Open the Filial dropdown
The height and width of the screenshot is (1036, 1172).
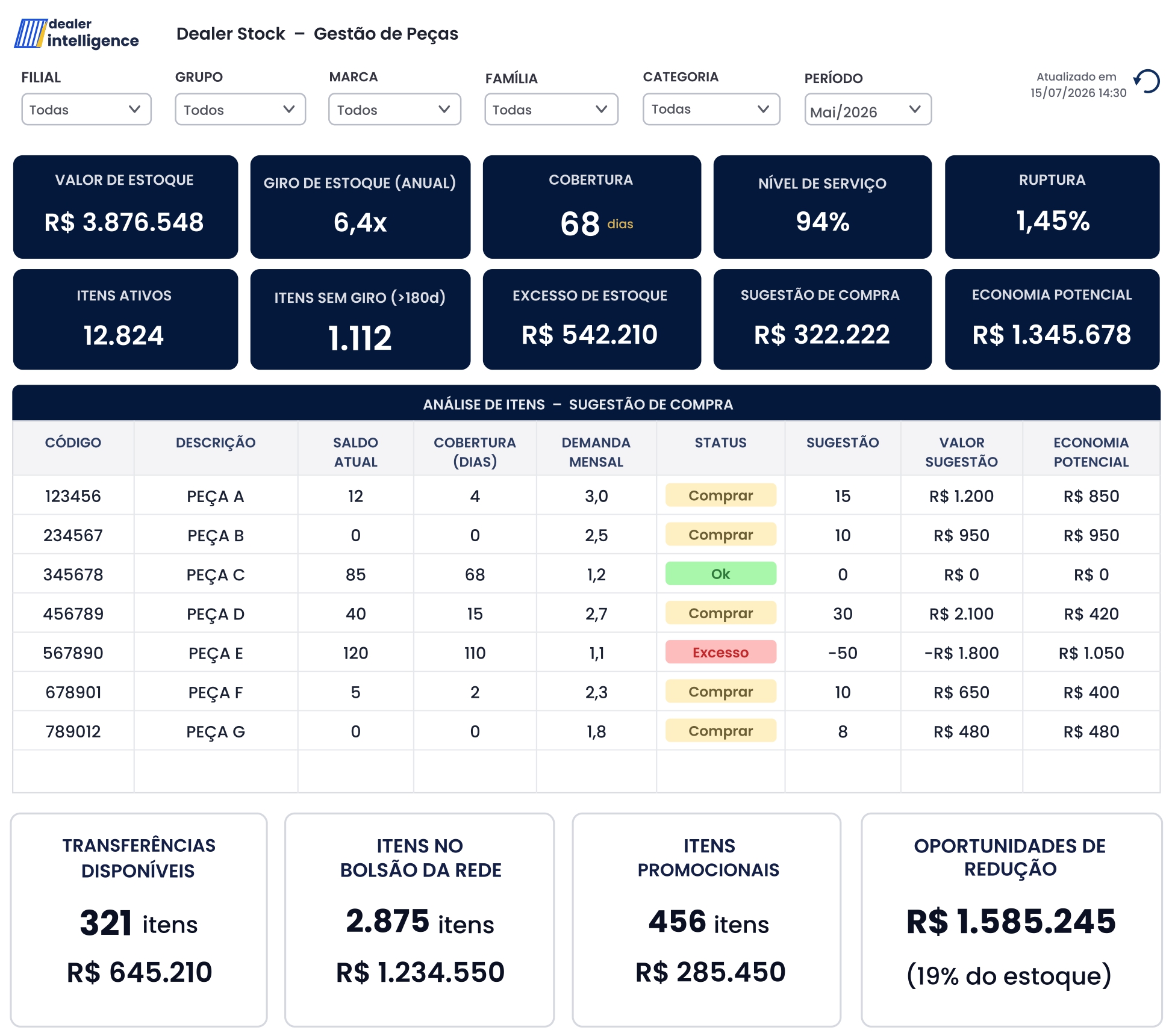point(86,110)
